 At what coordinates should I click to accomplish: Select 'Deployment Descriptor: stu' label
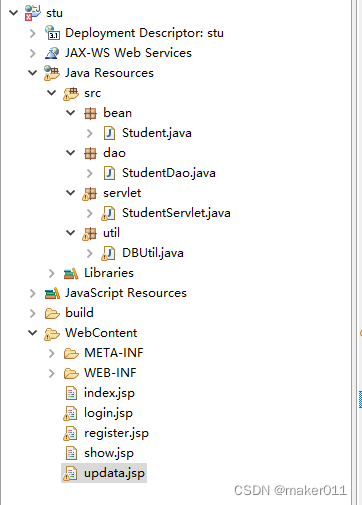(144, 33)
